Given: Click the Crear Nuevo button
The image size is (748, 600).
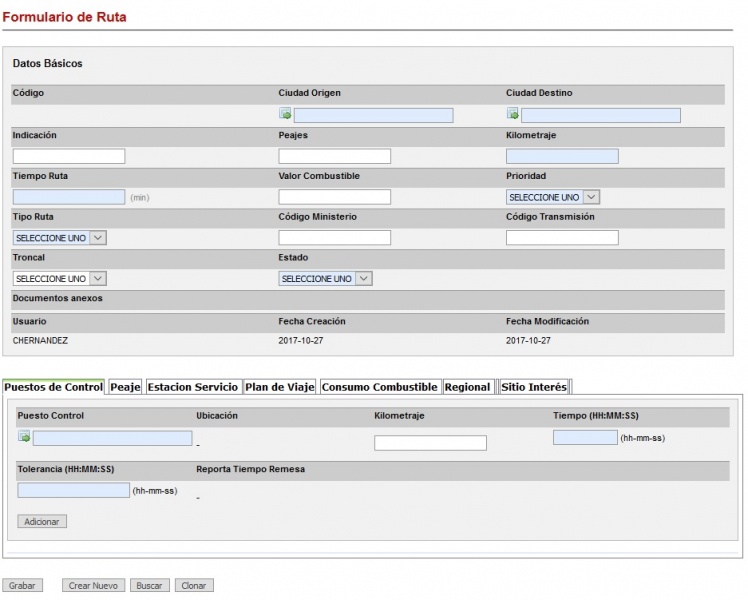Looking at the screenshot, I should 93,585.
